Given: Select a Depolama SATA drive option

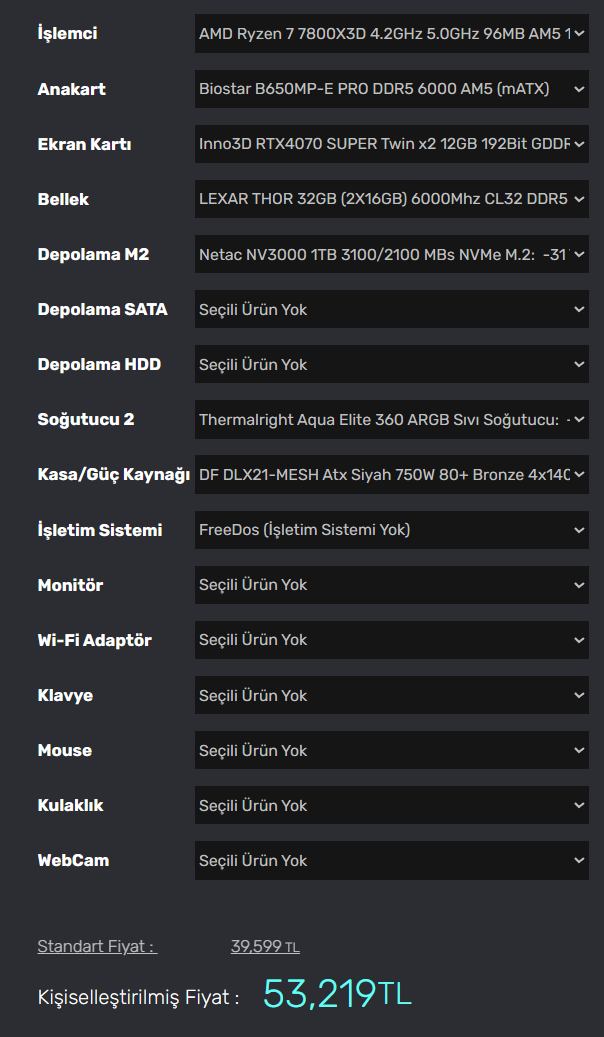Looking at the screenshot, I should tap(391, 309).
